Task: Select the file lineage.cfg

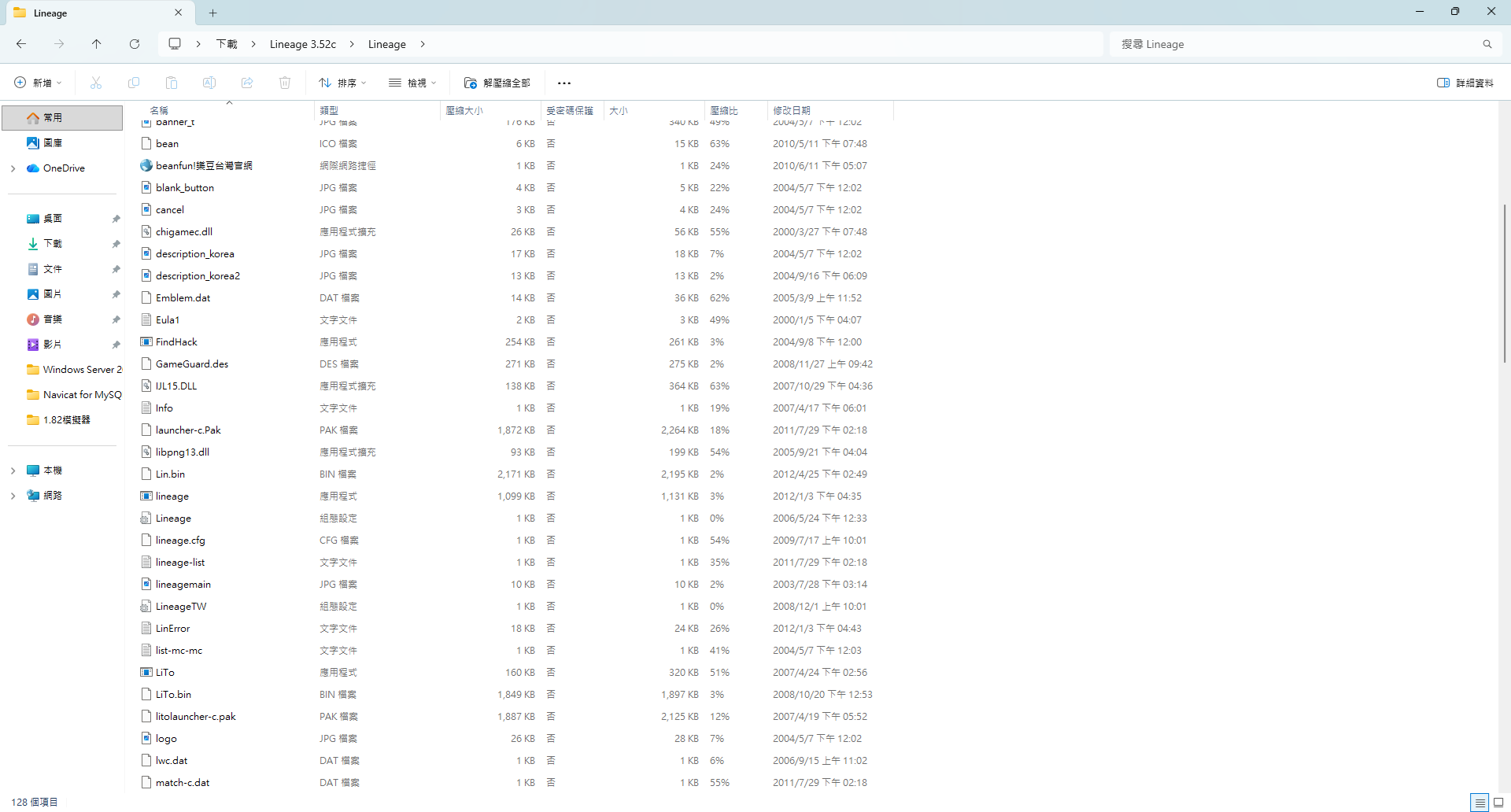Action: point(180,540)
